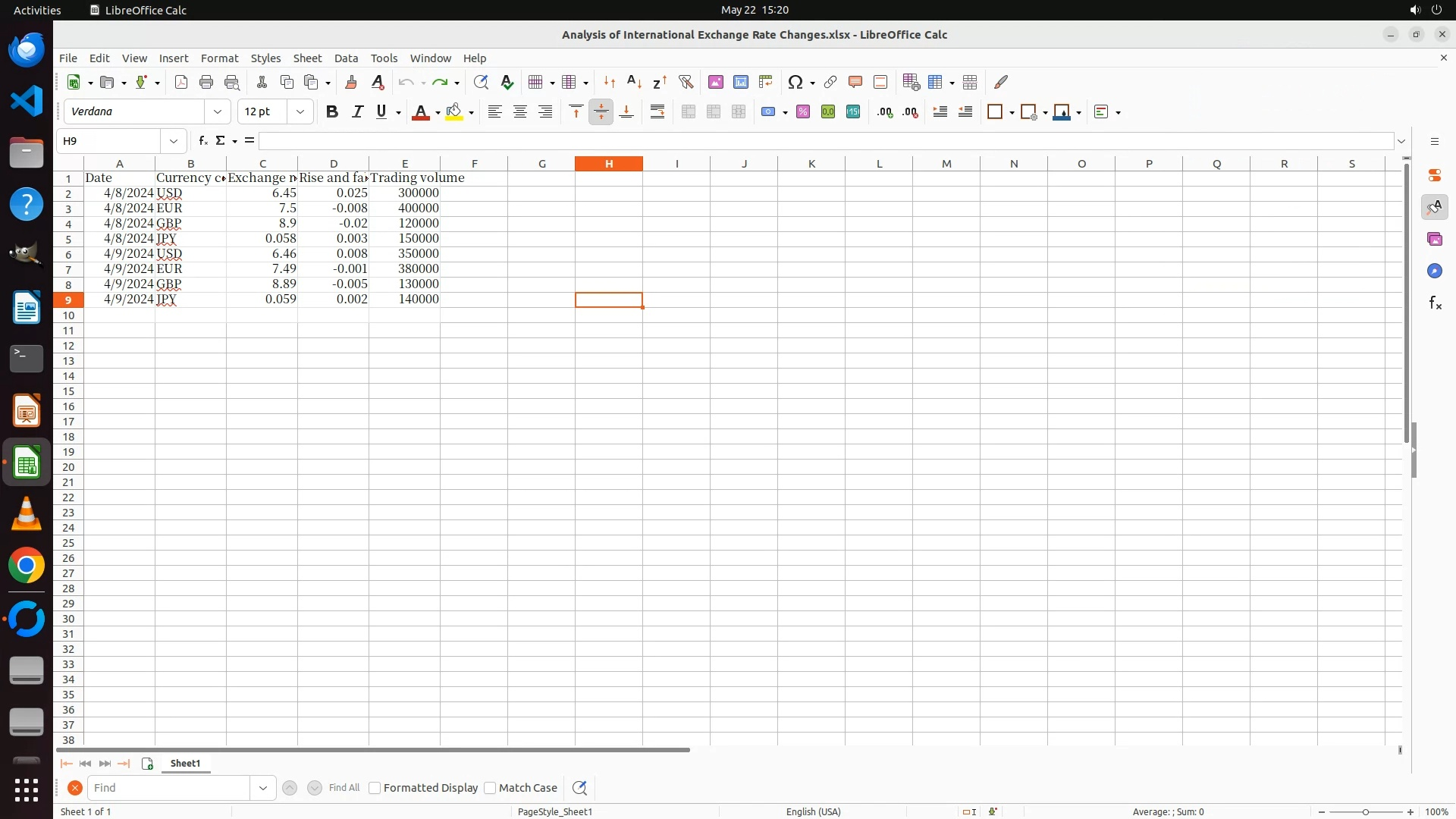Image resolution: width=1456 pixels, height=819 pixels.
Task: Open the Function Wizard icon
Action: [x=202, y=141]
